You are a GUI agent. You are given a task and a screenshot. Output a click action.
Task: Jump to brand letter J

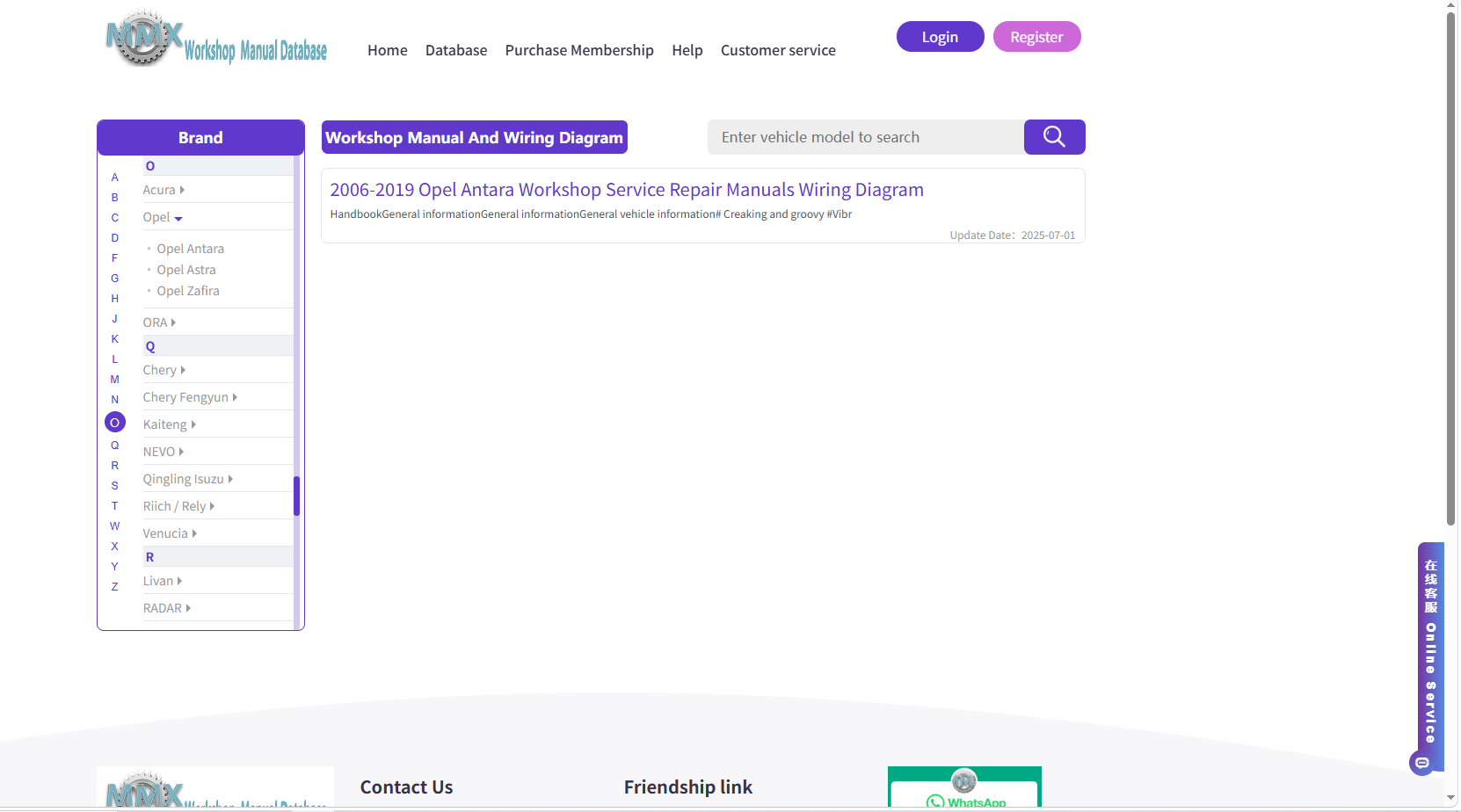pos(114,319)
